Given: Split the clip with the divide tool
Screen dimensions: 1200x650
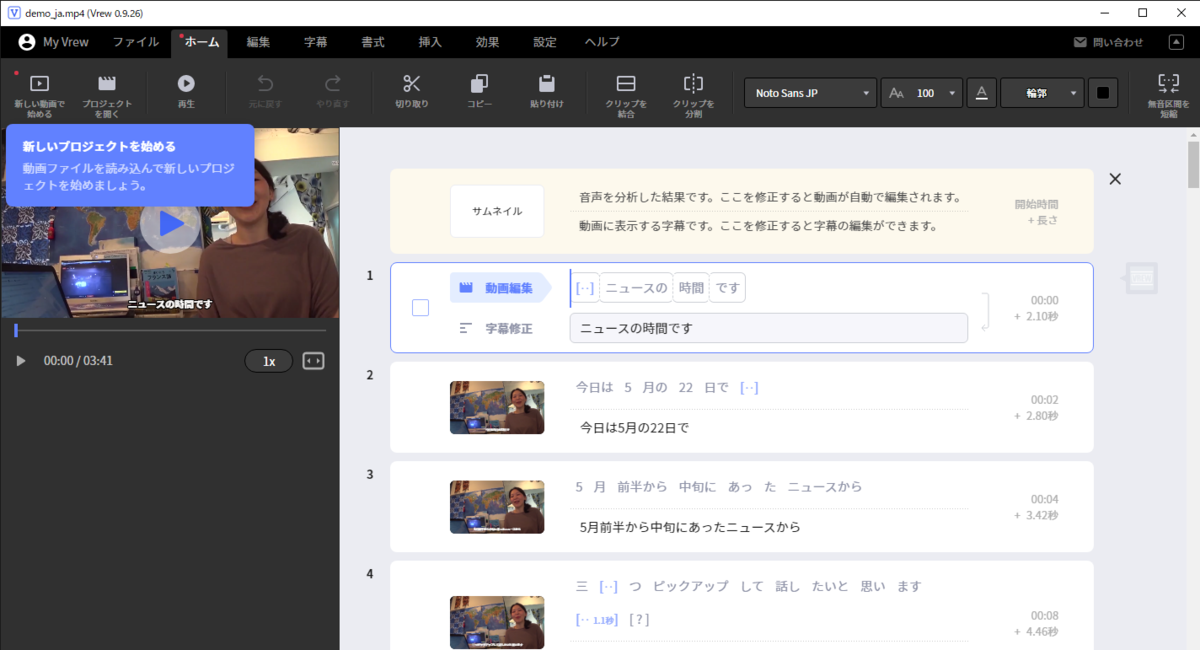Looking at the screenshot, I should click(x=695, y=92).
